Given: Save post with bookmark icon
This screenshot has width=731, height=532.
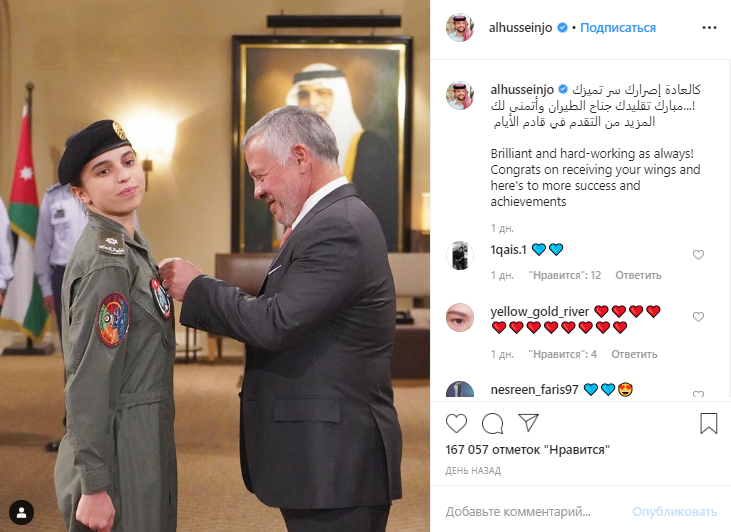Looking at the screenshot, I should pos(709,423).
